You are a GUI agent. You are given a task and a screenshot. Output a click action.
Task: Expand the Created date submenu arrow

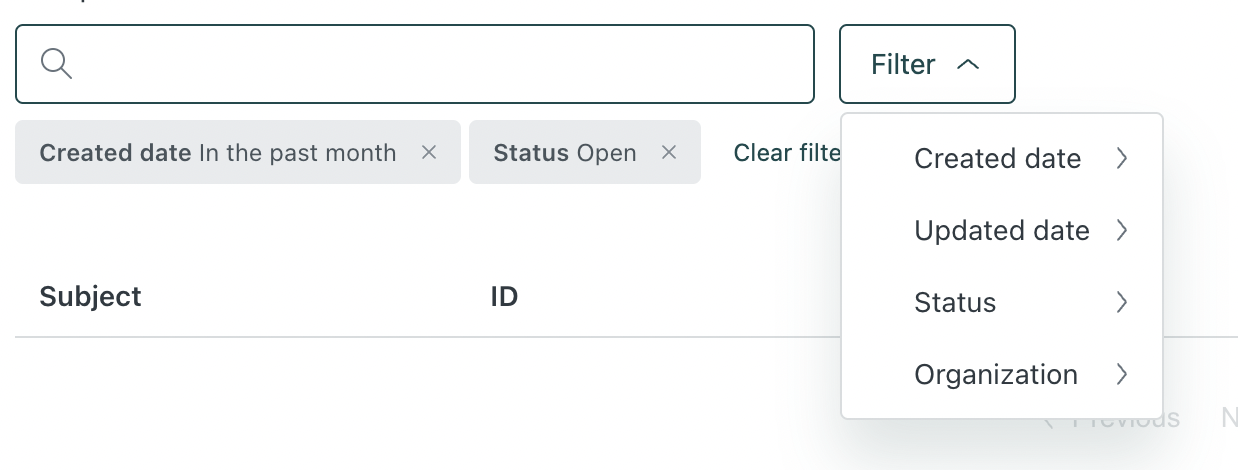pos(1122,158)
